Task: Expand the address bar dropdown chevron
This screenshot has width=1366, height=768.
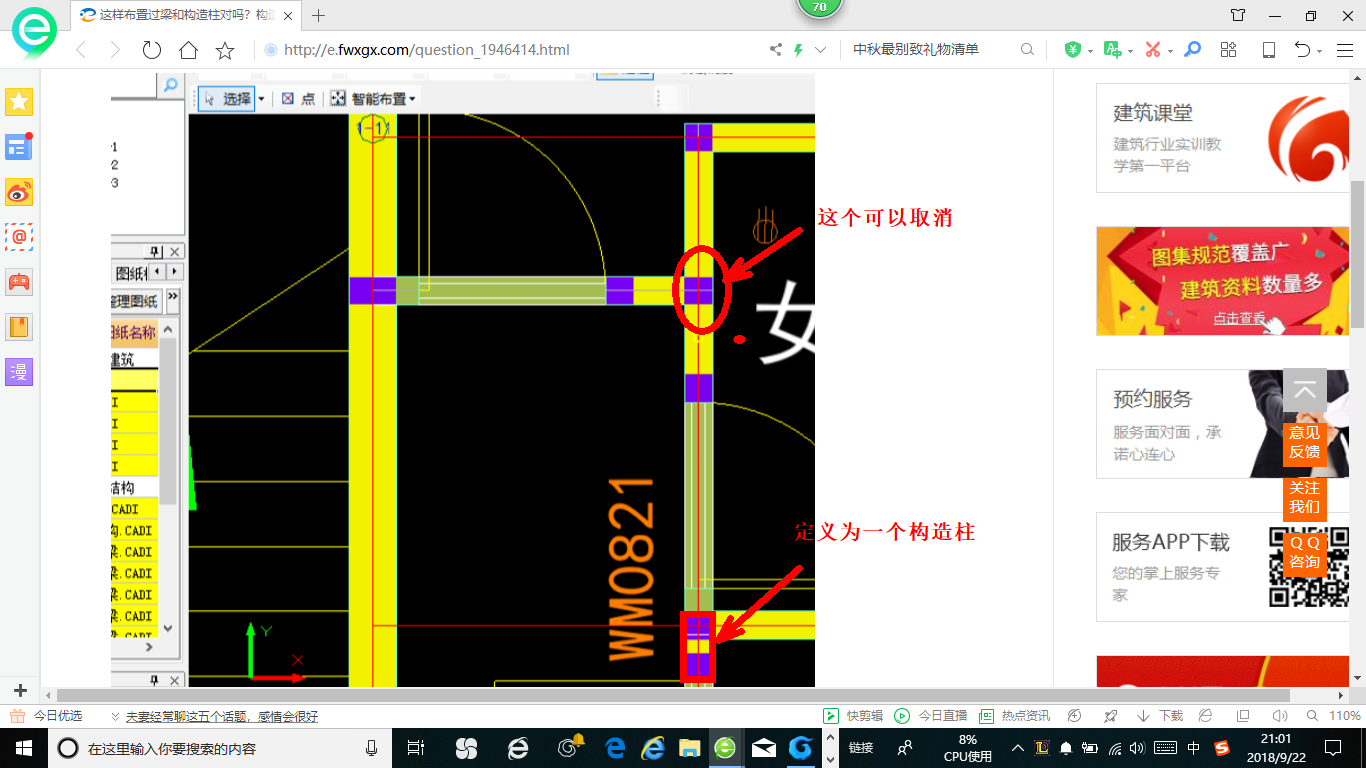Action: [x=821, y=50]
